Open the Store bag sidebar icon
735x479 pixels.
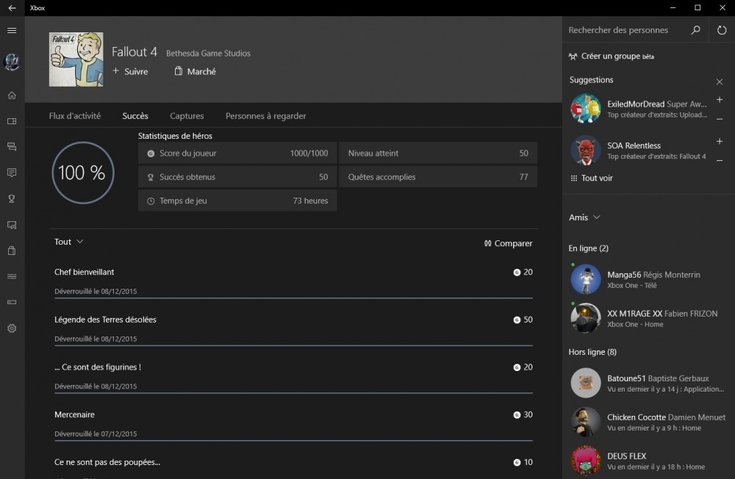tap(12, 251)
